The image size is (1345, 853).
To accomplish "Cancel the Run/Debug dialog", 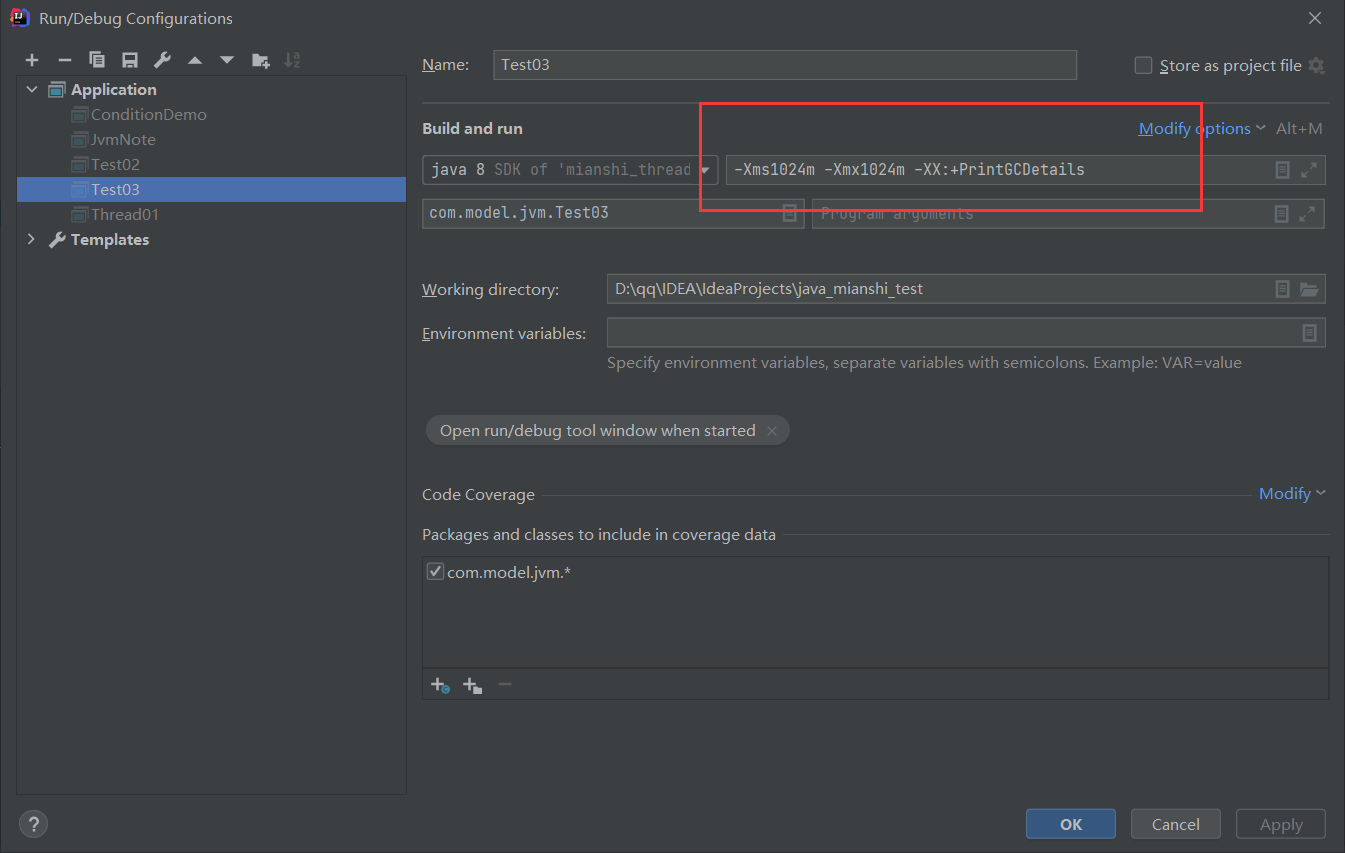I will (1176, 824).
